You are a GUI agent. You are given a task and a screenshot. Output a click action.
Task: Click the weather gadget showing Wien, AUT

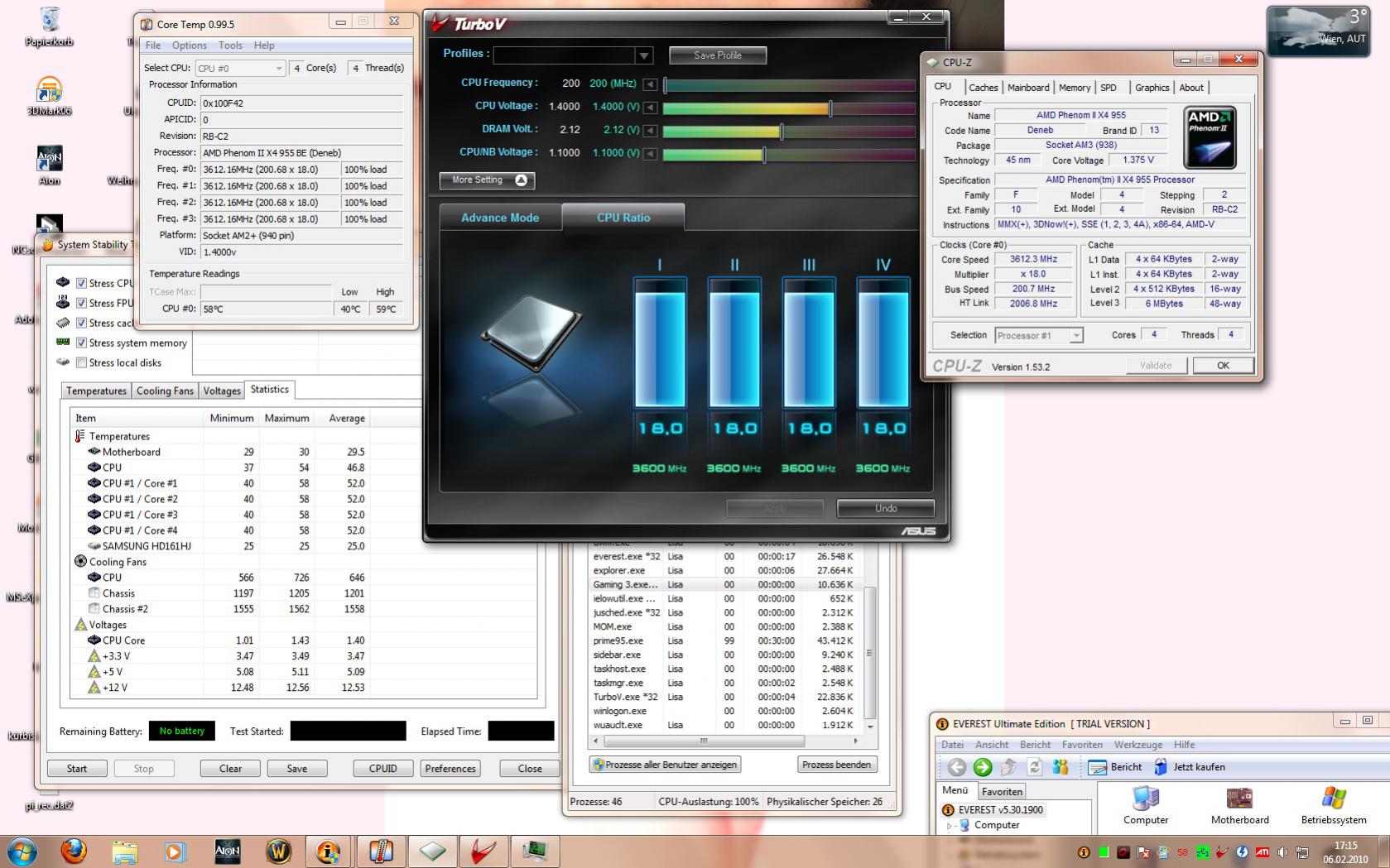1317,31
